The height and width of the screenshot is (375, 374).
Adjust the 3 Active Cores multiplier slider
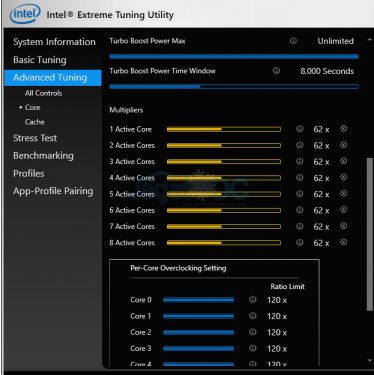pyautogui.click(x=224, y=162)
